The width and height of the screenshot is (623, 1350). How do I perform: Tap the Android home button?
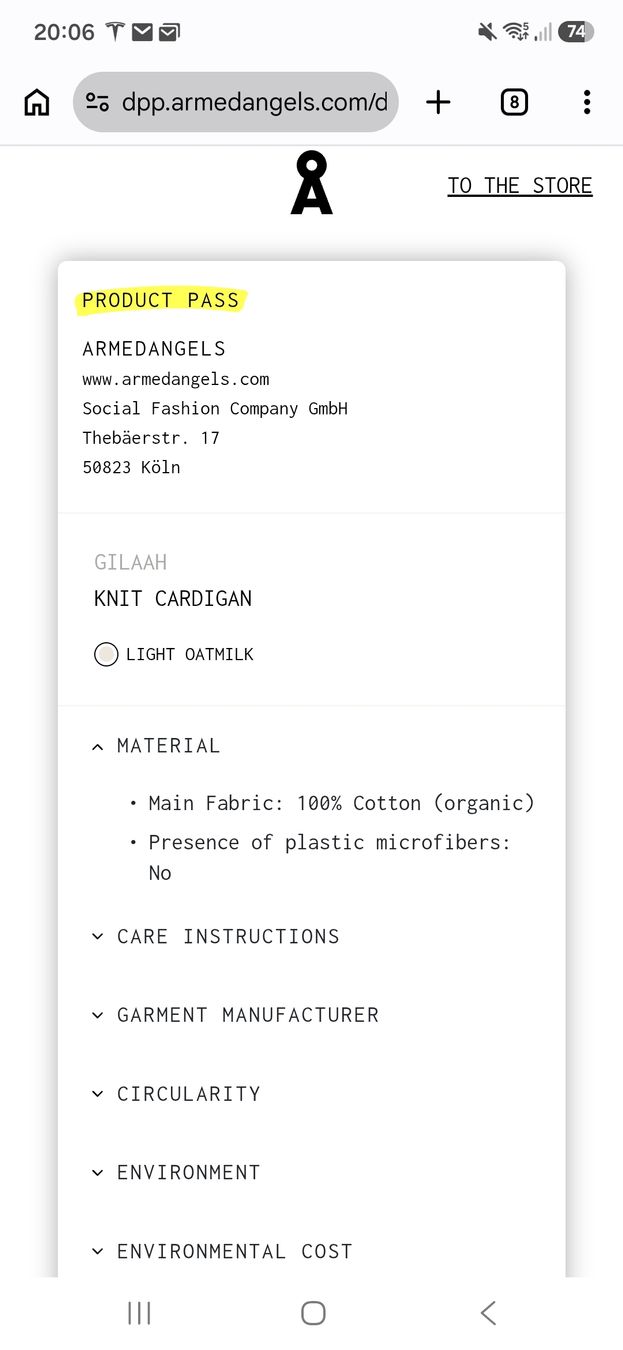(313, 1313)
